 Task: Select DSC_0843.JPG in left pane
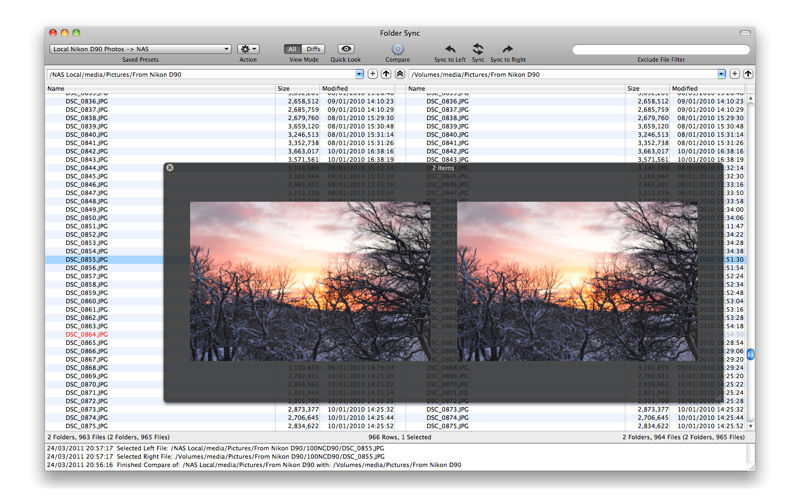pyautogui.click(x=87, y=160)
